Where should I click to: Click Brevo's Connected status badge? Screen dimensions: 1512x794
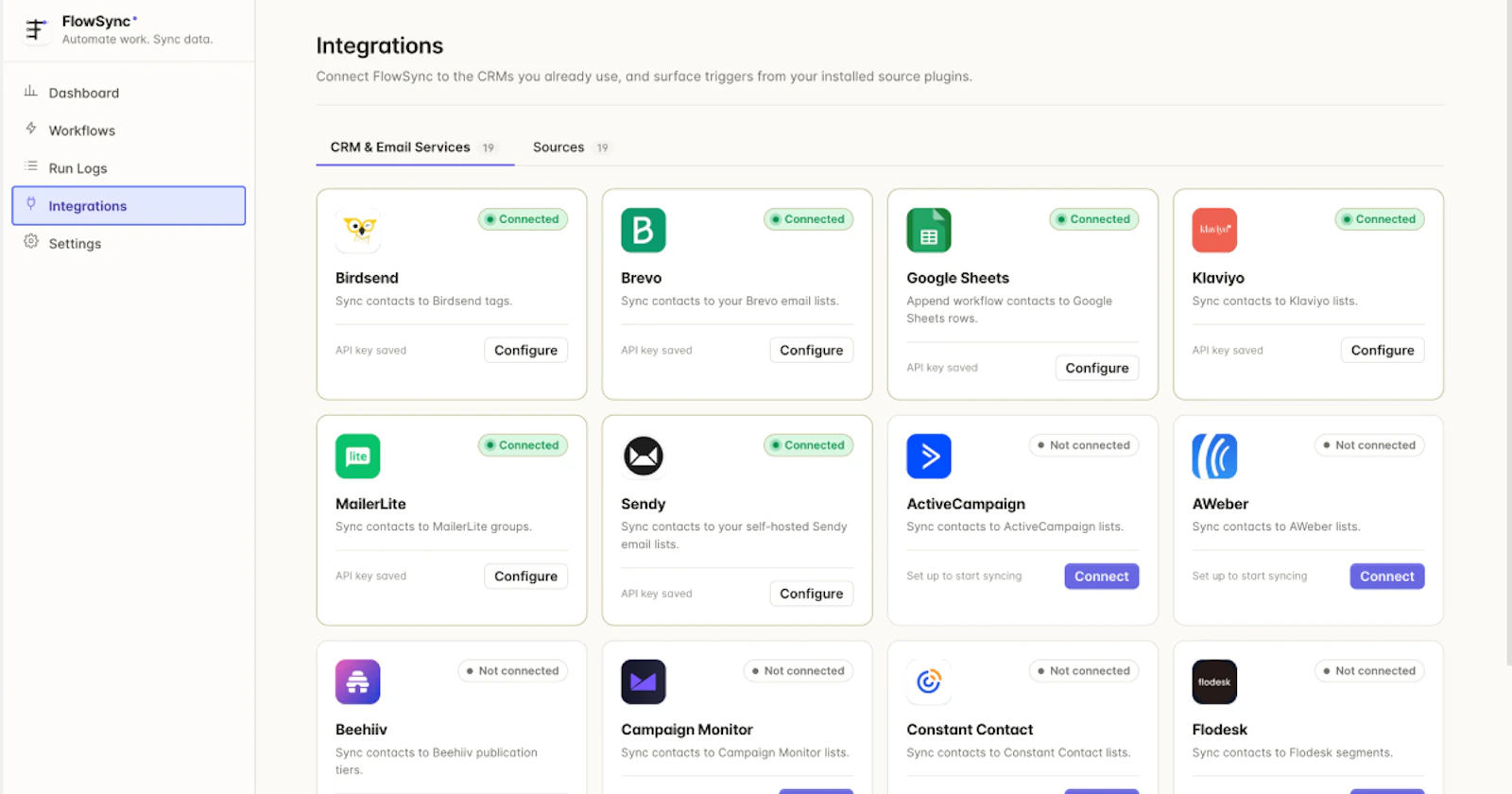[x=808, y=219]
